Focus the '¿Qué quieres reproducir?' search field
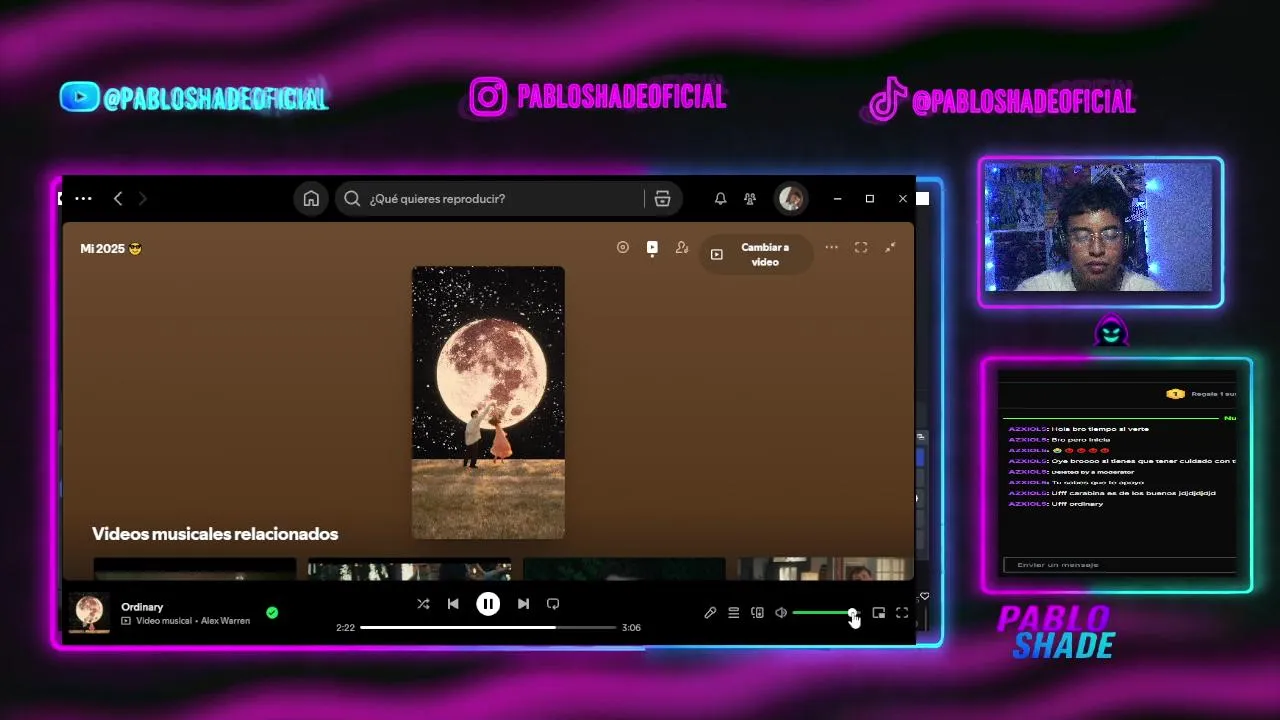Image resolution: width=1280 pixels, height=720 pixels. [x=508, y=199]
